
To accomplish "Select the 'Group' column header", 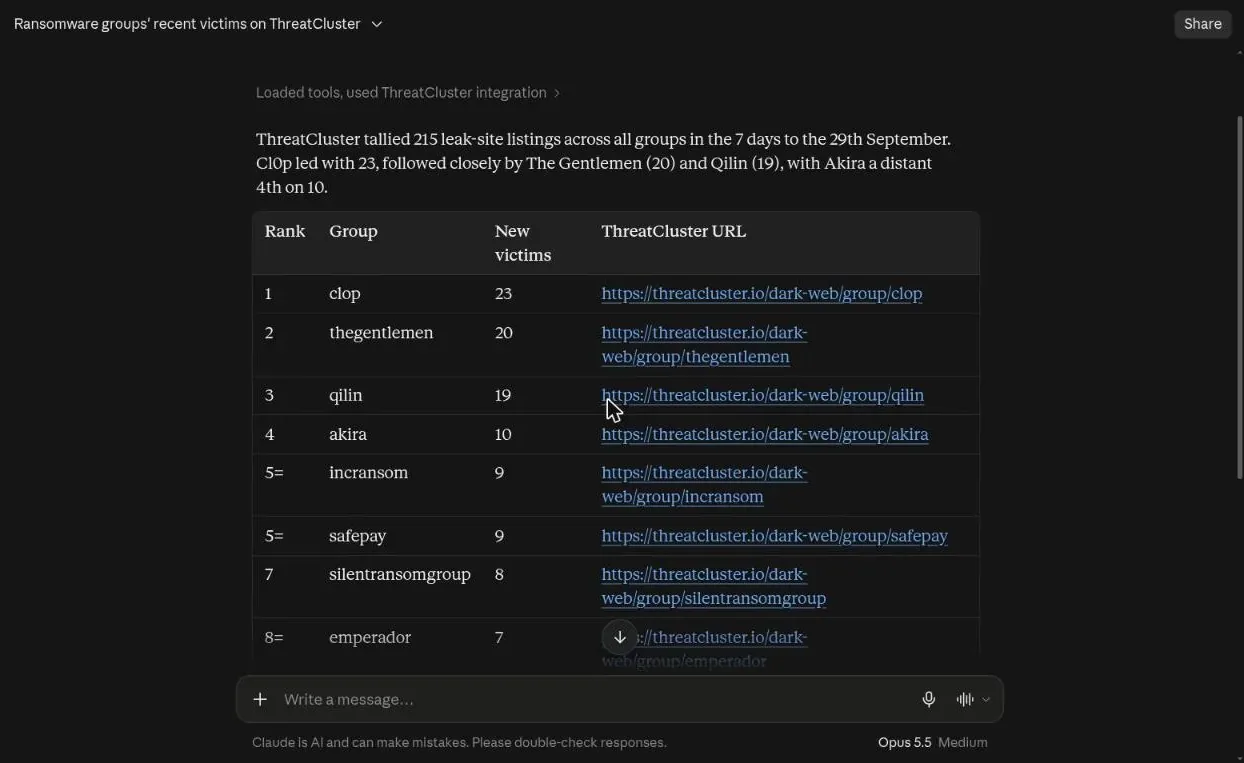I will 353,231.
